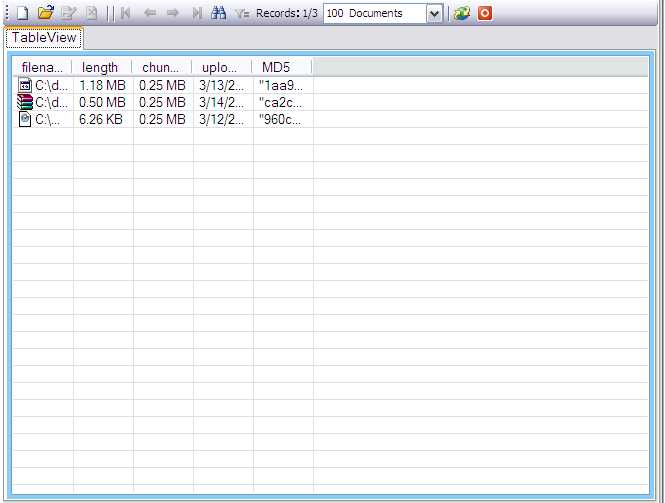The image size is (665, 503).
Task: Click chunk size cell in 6.26 KB row
Action: (x=163, y=119)
